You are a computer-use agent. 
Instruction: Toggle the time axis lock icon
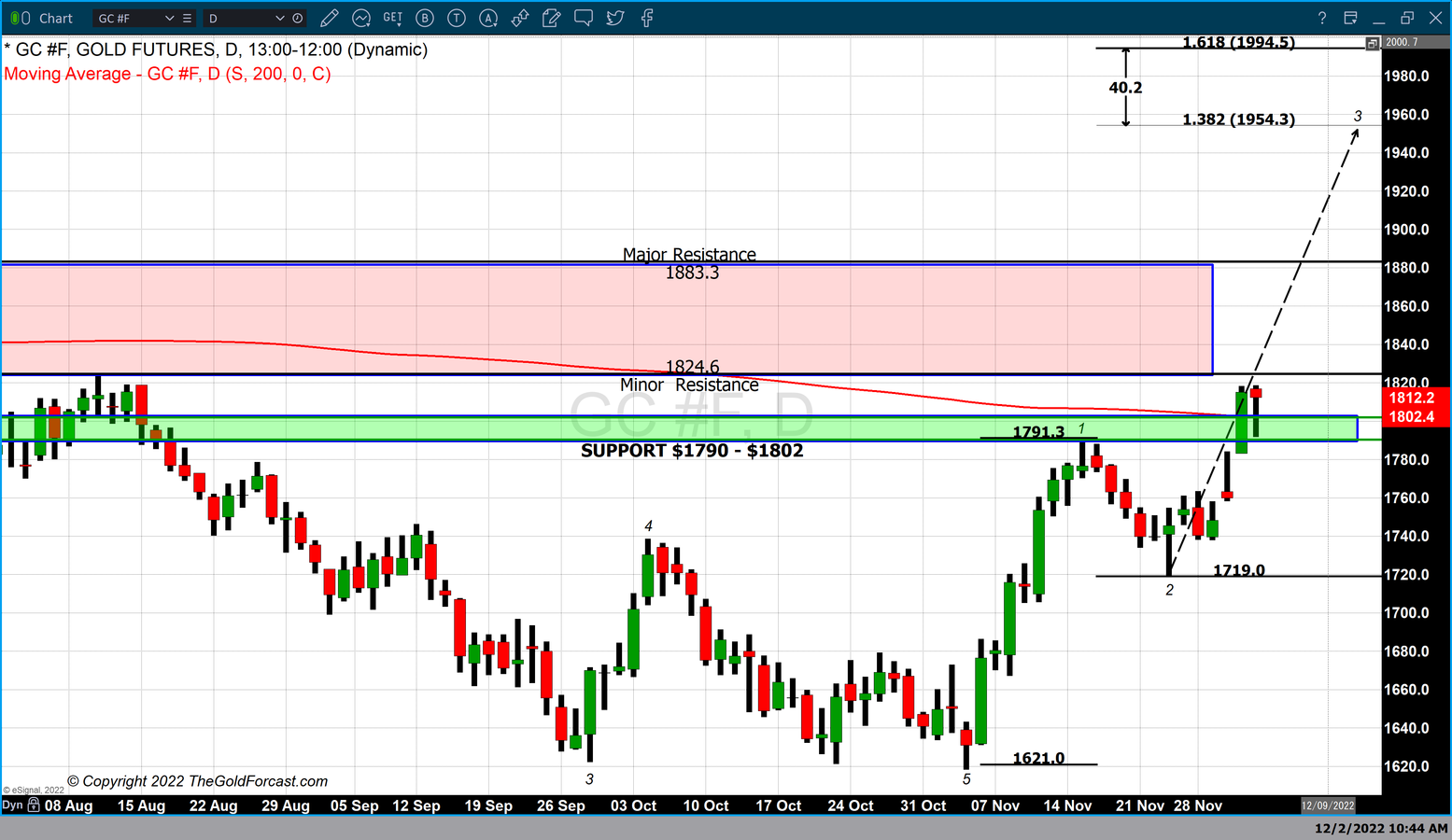pos(34,805)
